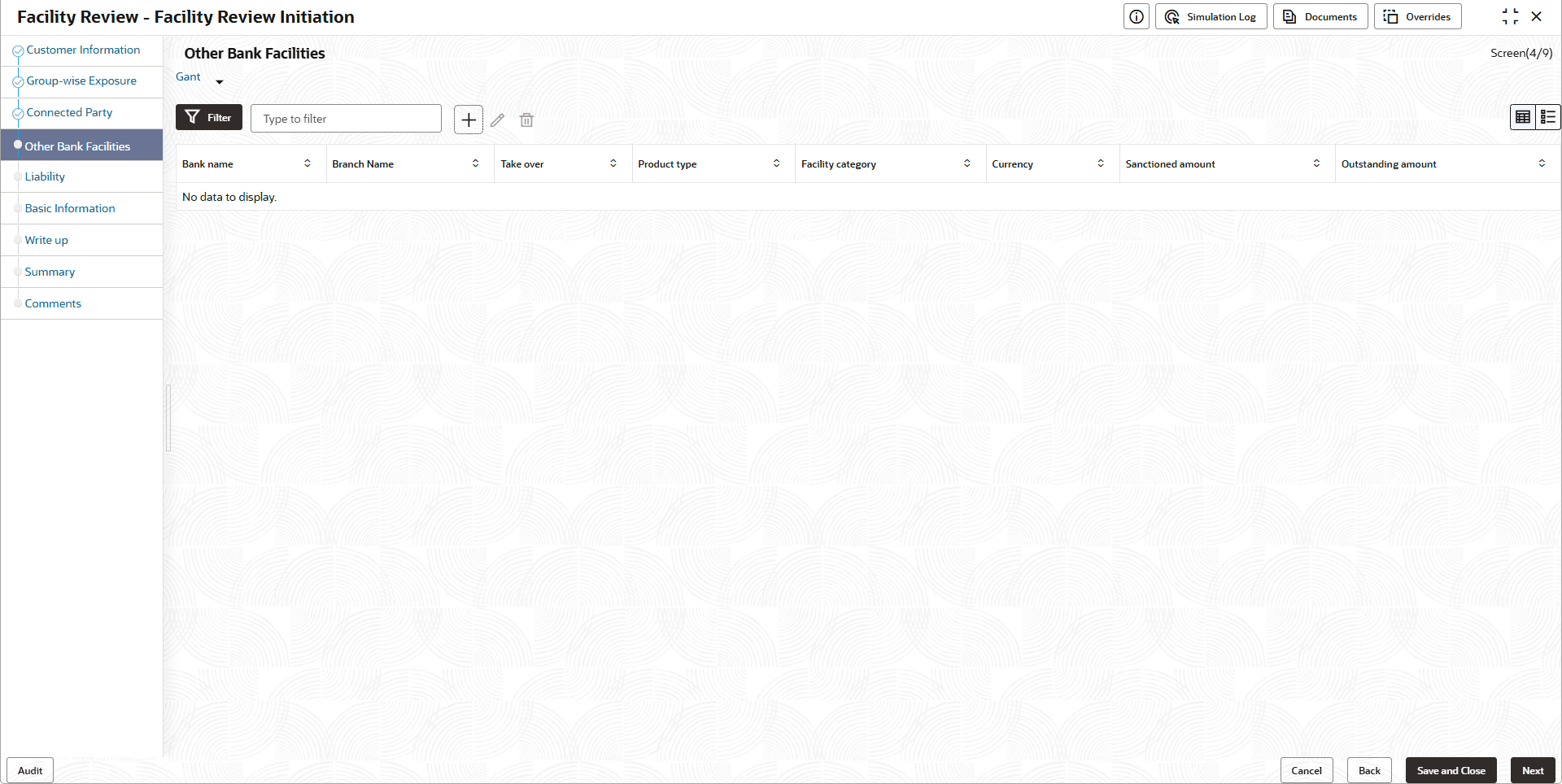
Task: Click the completed checkmark beside Customer Information
Action: pyautogui.click(x=18, y=50)
